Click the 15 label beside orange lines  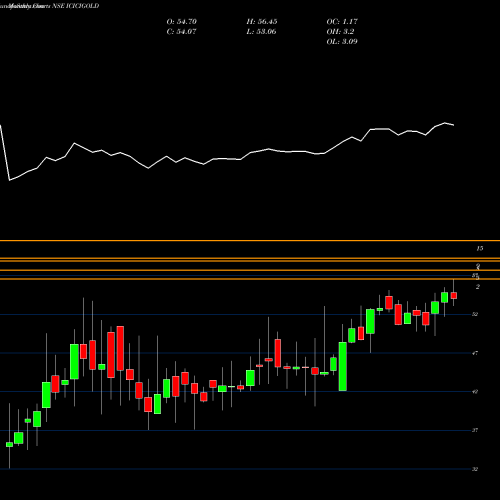[480, 248]
